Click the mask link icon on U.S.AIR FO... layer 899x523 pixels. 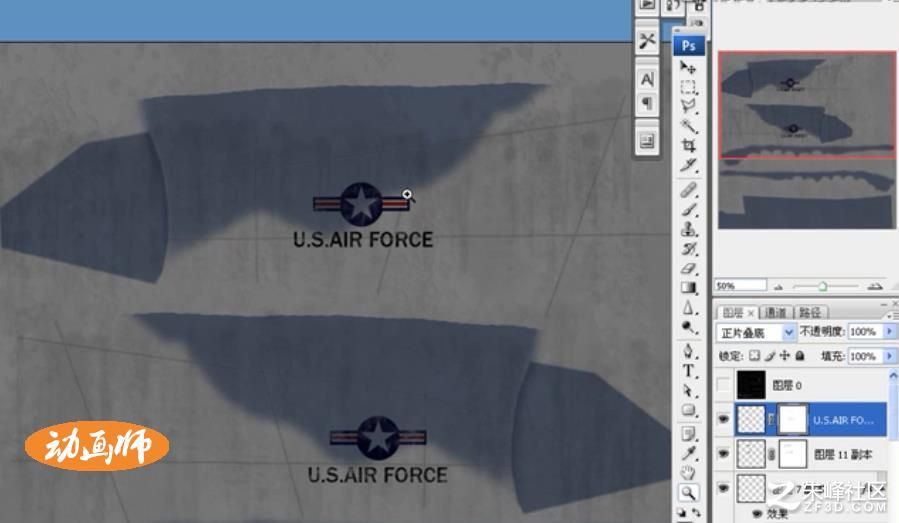click(x=772, y=420)
